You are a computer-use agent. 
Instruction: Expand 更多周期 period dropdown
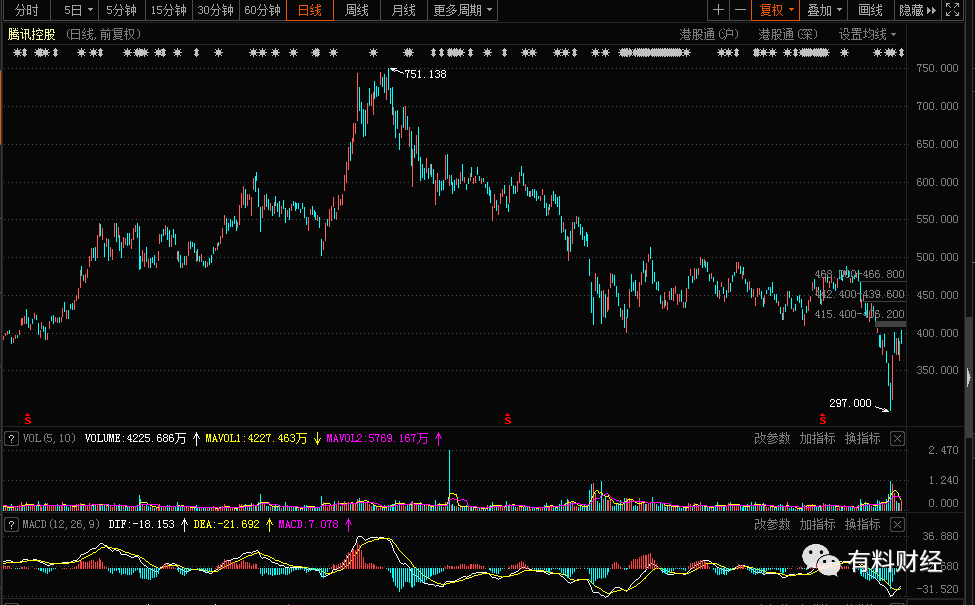[x=463, y=10]
